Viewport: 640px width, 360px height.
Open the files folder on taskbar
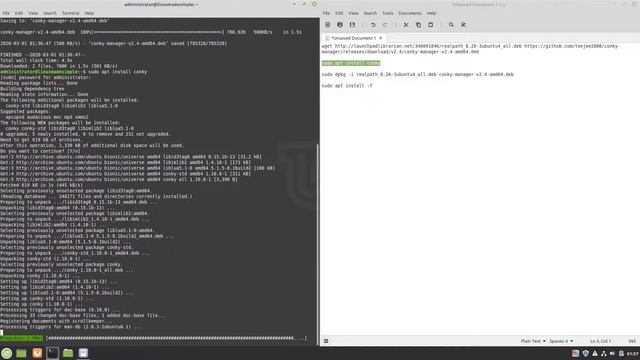pos(68,353)
